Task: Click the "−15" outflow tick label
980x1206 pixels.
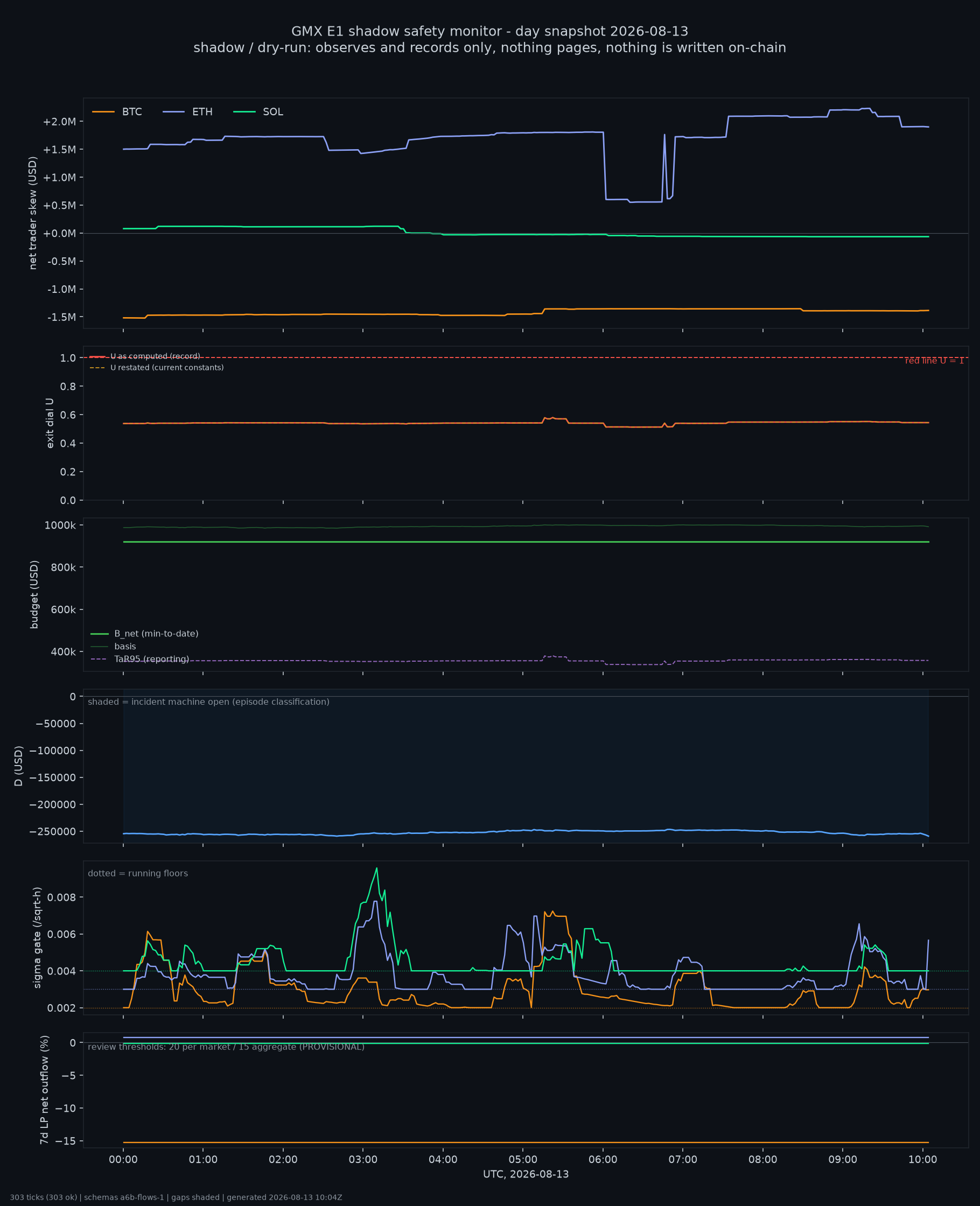Action: pos(66,1141)
